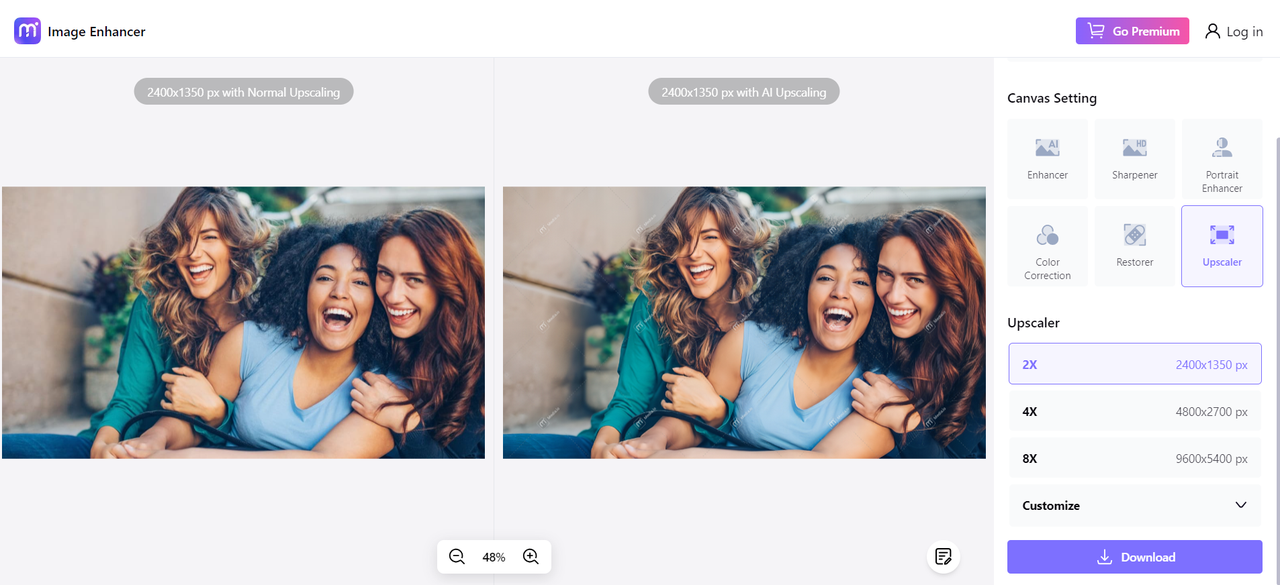This screenshot has width=1280, height=585.
Task: Choose the 2X upscaling option
Action: point(1134,364)
